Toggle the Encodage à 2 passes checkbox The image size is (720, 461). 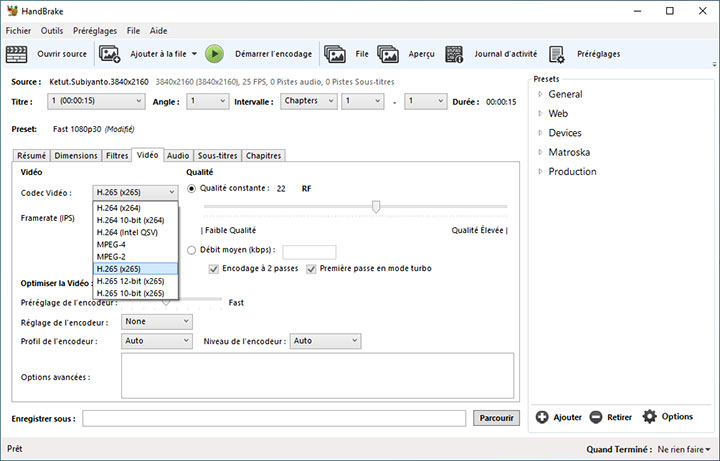[214, 269]
